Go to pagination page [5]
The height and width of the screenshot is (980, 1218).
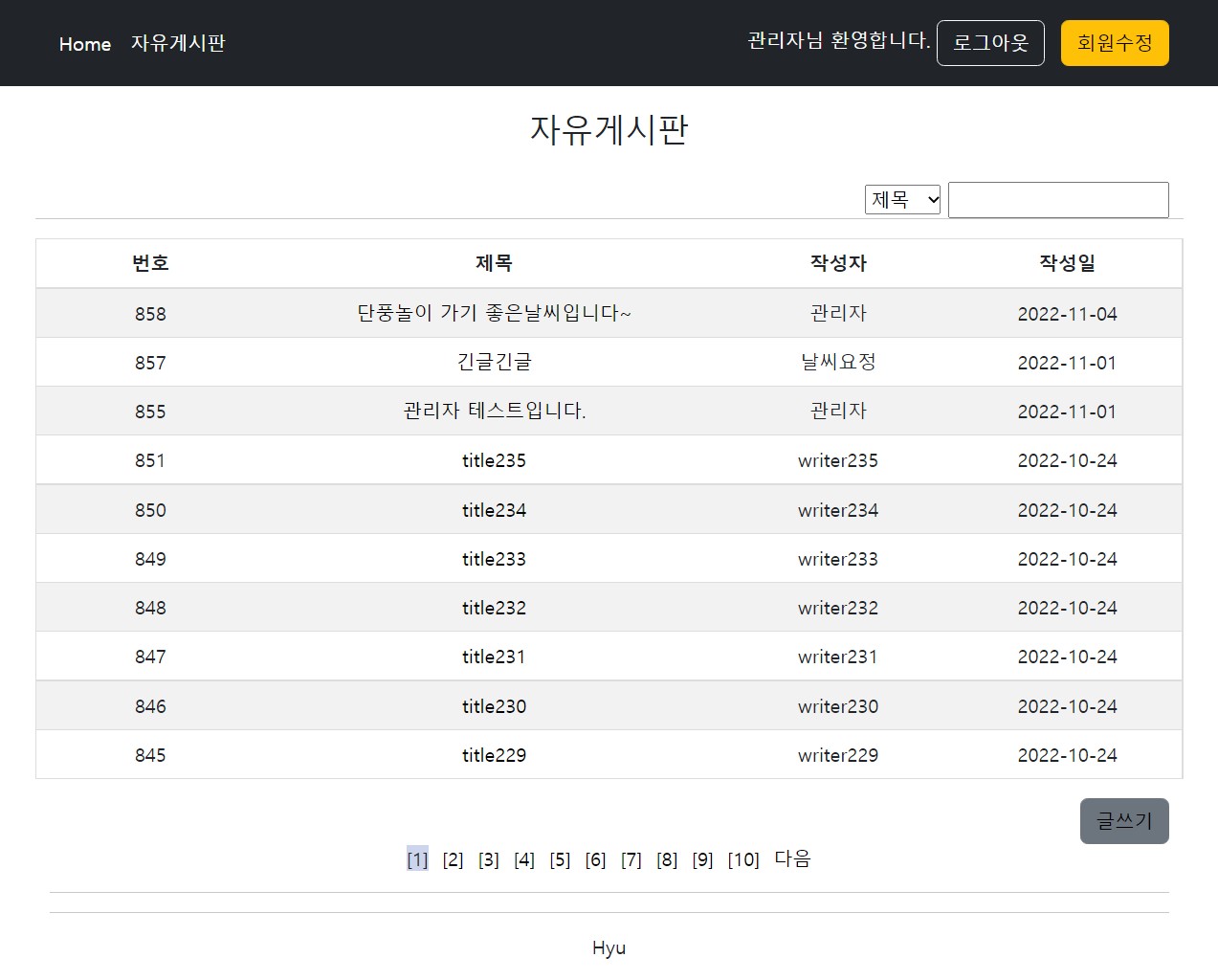point(560,859)
